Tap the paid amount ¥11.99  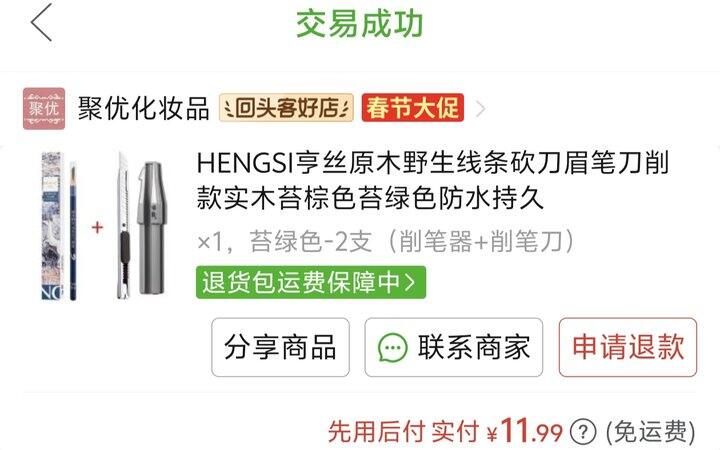[x=524, y=431]
